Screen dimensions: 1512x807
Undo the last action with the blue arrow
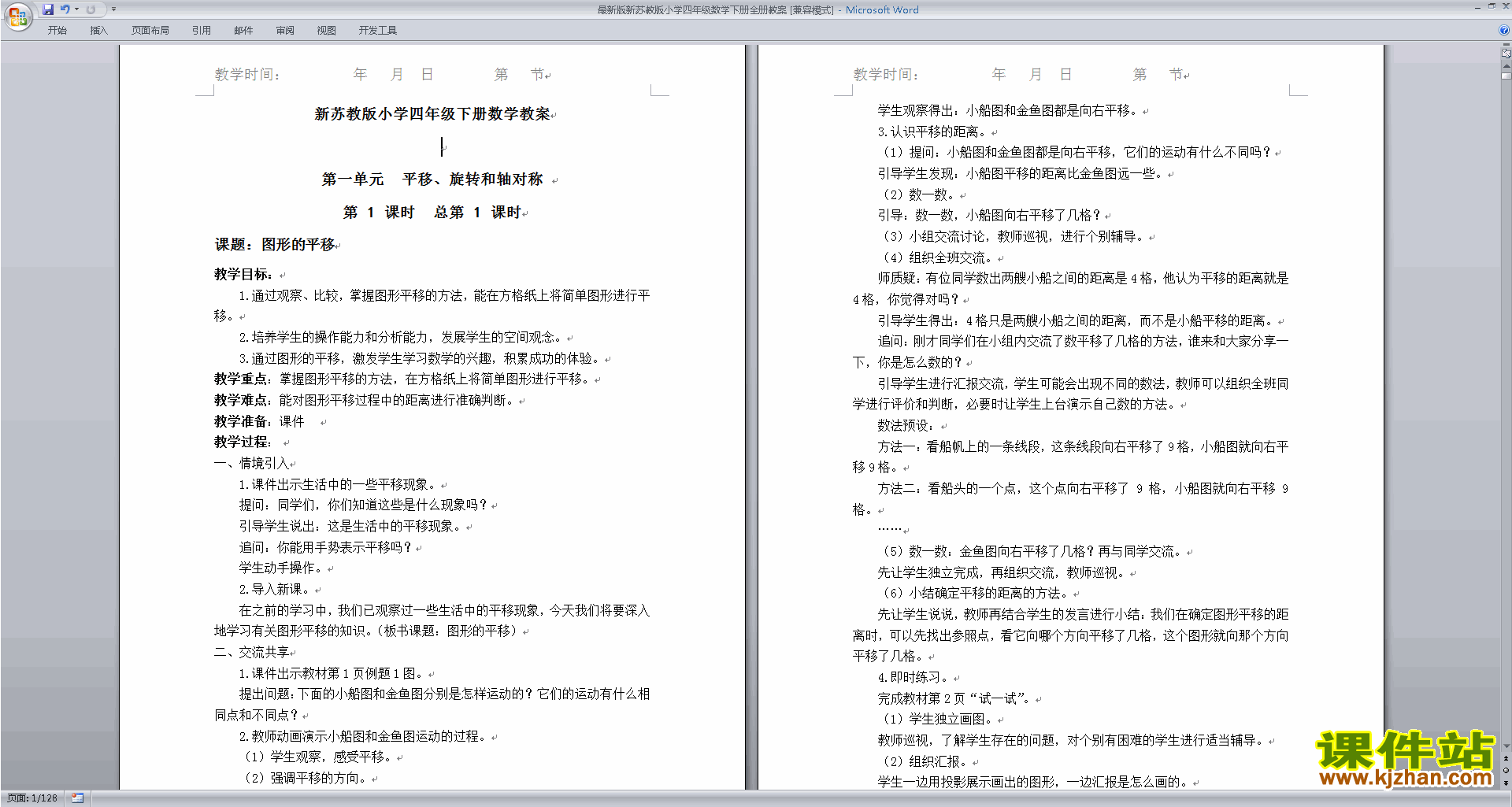(x=65, y=9)
